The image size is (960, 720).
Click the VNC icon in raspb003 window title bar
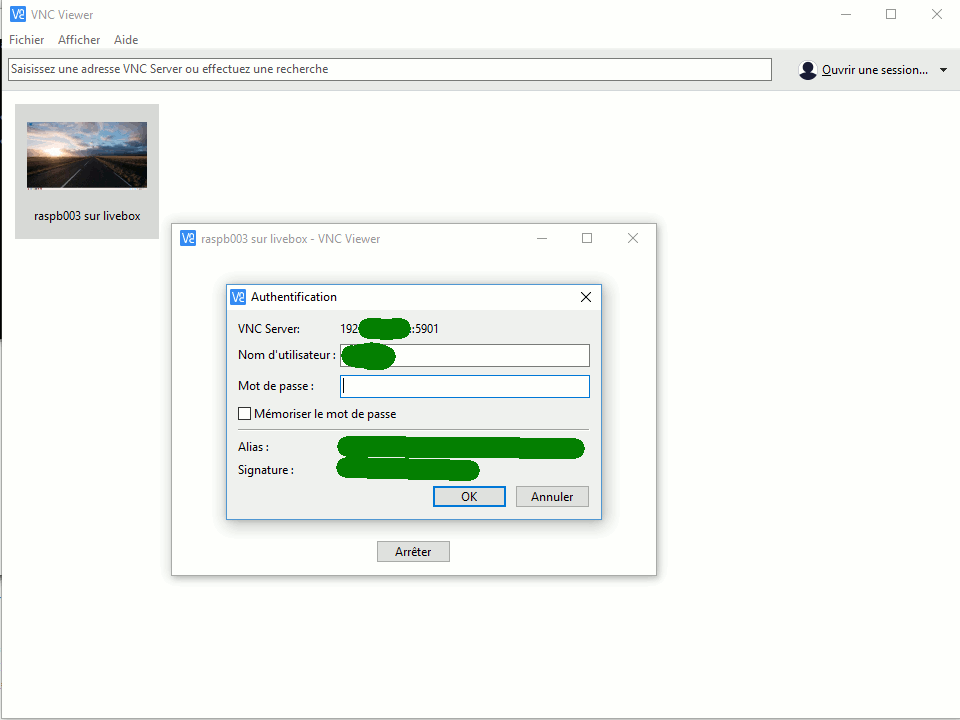coord(188,238)
